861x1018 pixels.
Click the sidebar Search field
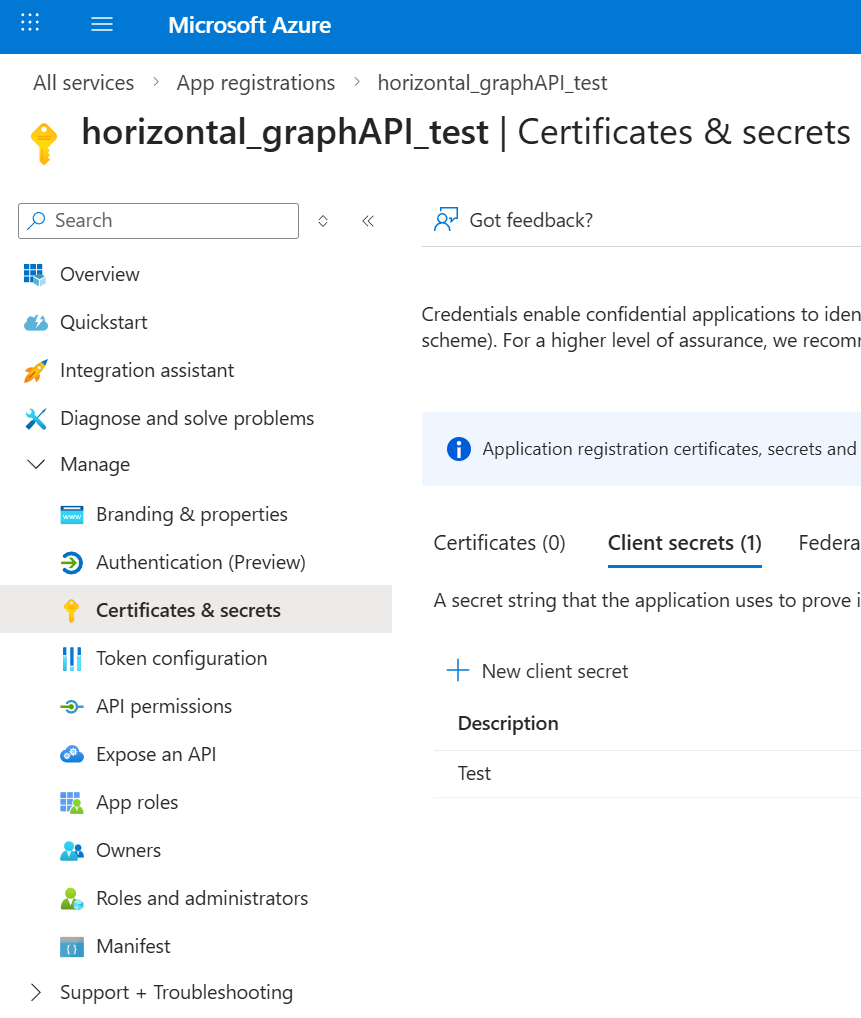tap(157, 220)
